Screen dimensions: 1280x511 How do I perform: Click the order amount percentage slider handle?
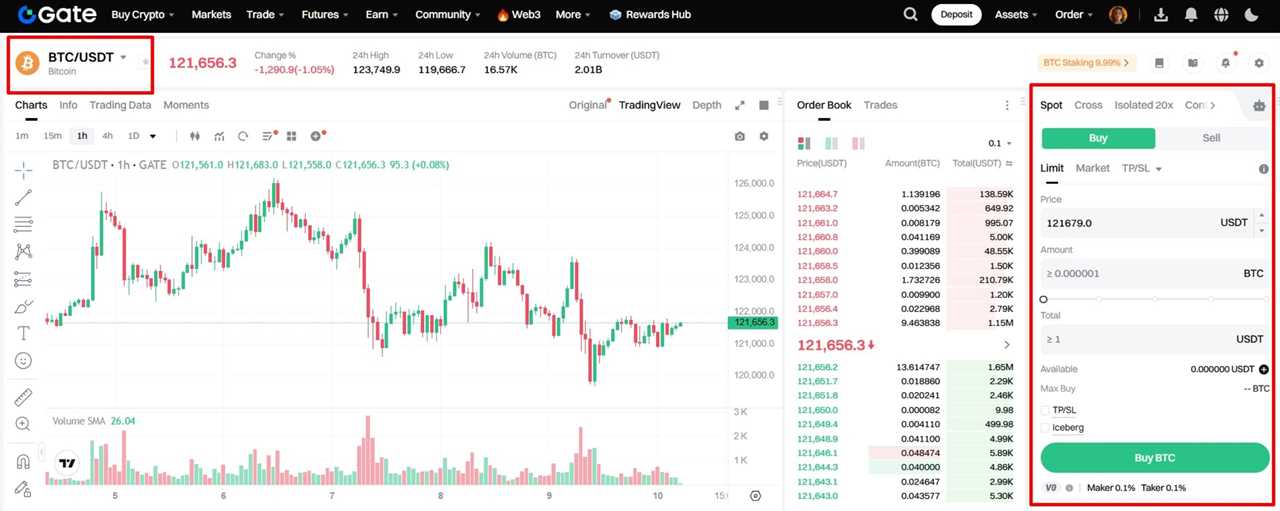click(1044, 299)
